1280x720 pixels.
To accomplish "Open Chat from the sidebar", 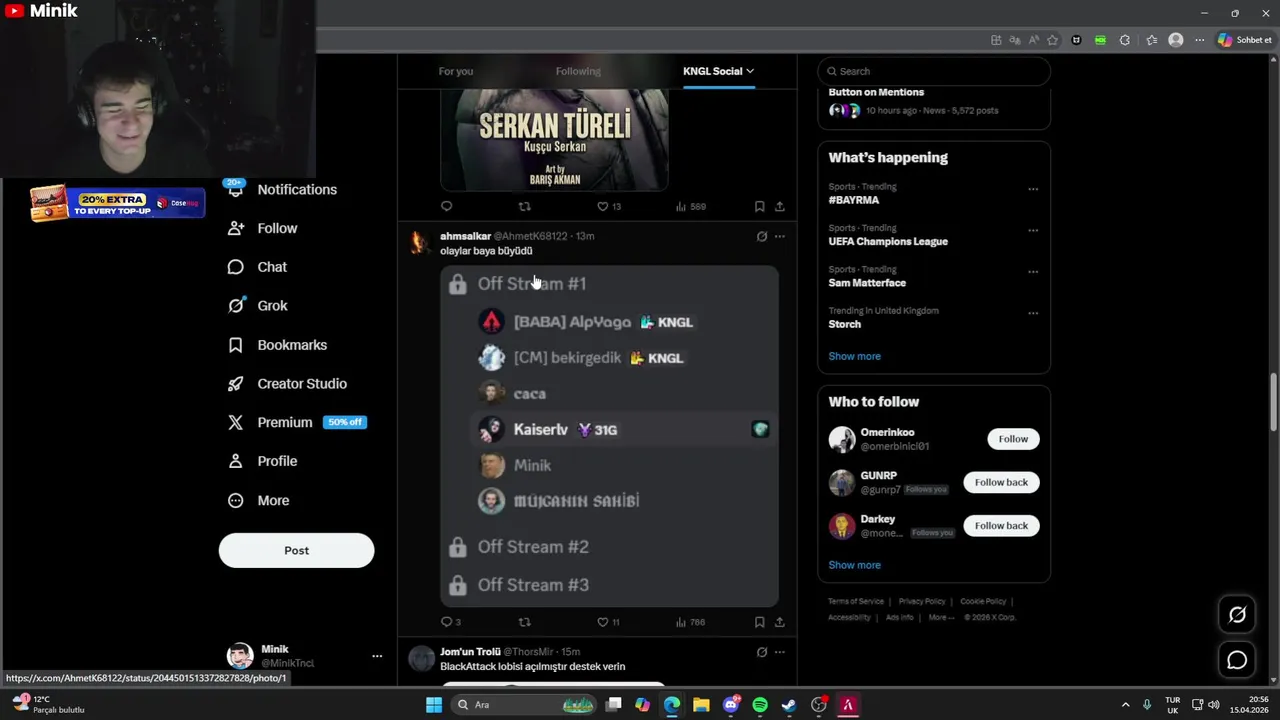I will tap(257, 267).
